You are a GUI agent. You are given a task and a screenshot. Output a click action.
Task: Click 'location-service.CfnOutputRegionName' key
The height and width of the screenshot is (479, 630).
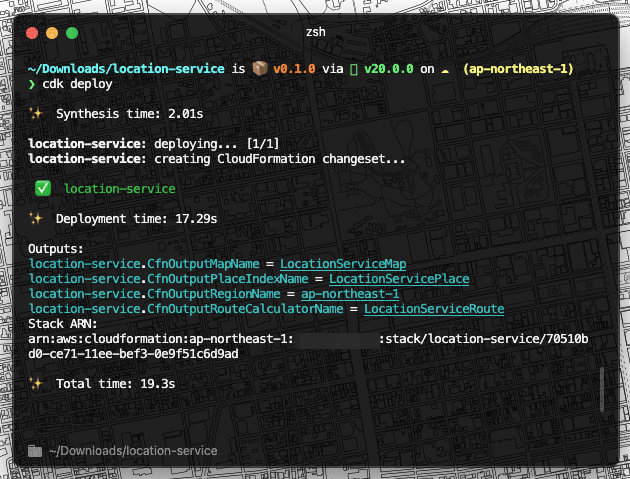click(154, 294)
